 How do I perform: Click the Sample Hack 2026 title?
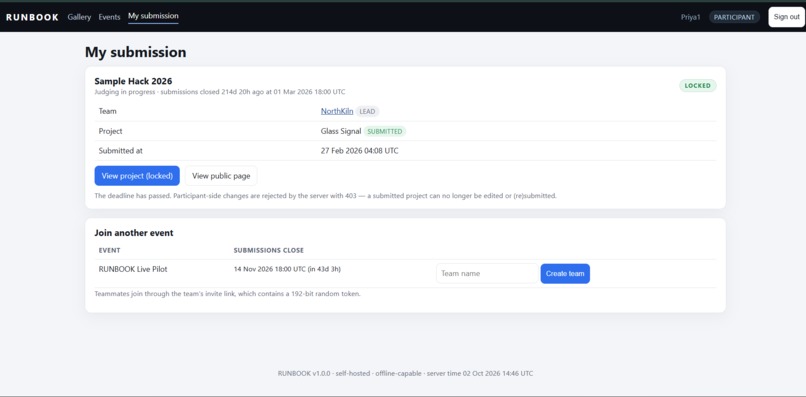(133, 81)
